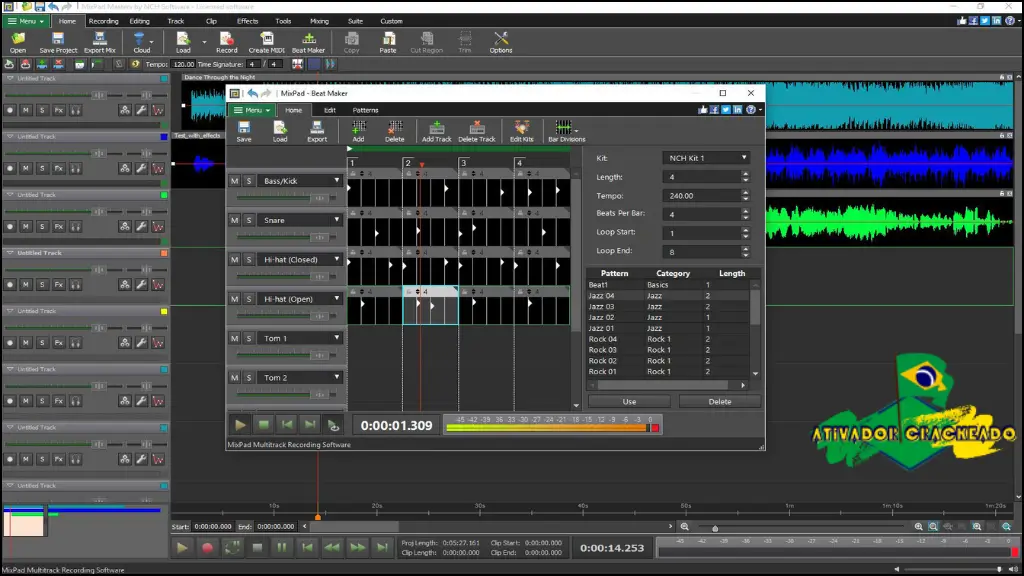Open the Snare instrument dropdown
Image resolution: width=1024 pixels, height=576 pixels.
300,220
